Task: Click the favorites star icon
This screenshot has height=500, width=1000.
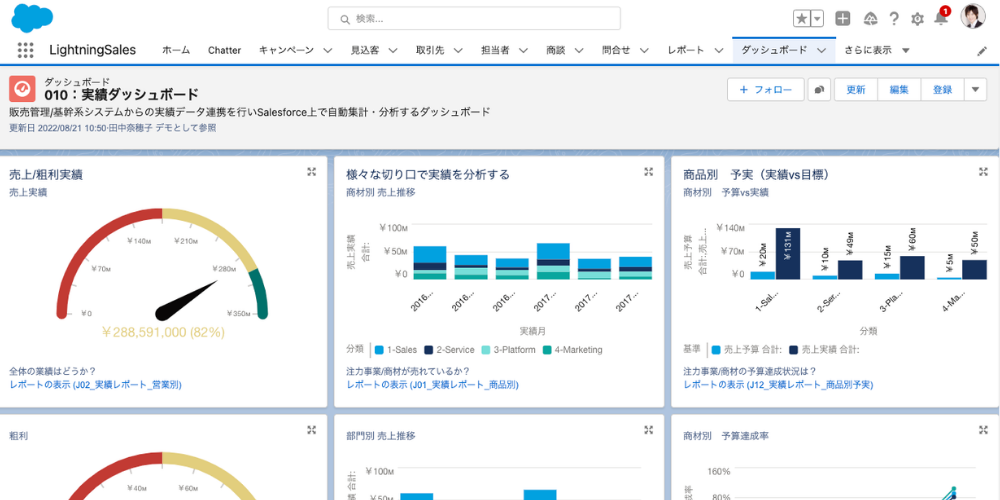Action: pos(802,18)
